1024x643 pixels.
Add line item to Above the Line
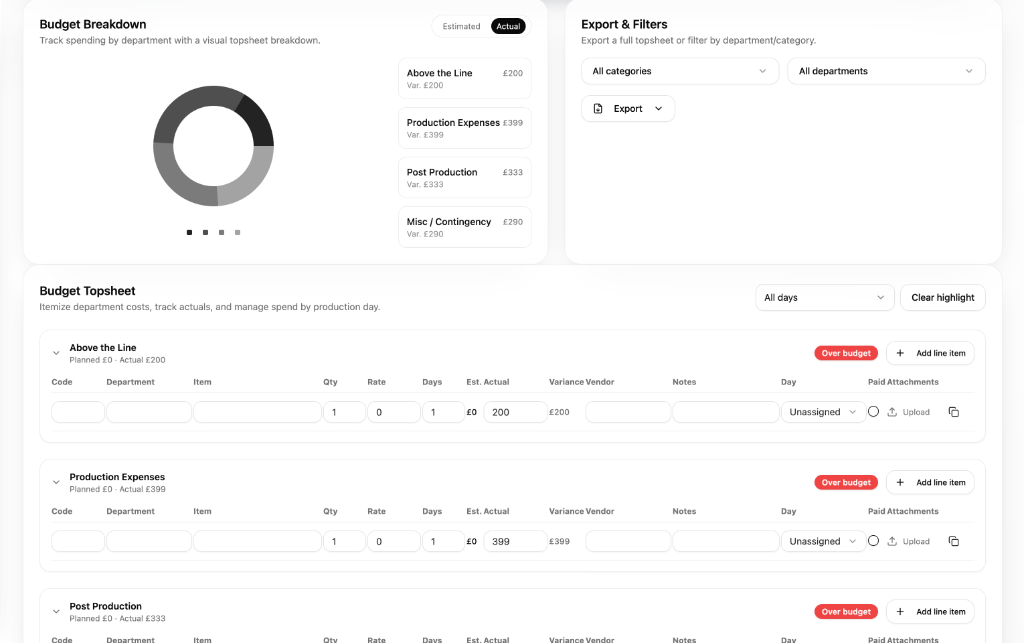[x=930, y=353]
